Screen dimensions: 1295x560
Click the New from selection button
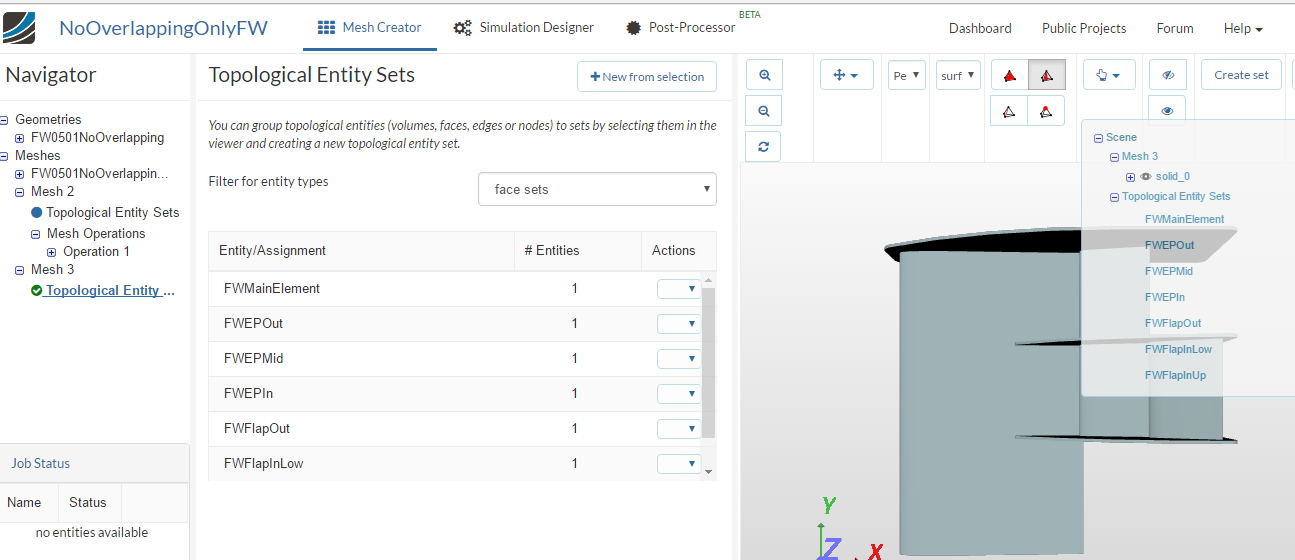[647, 77]
